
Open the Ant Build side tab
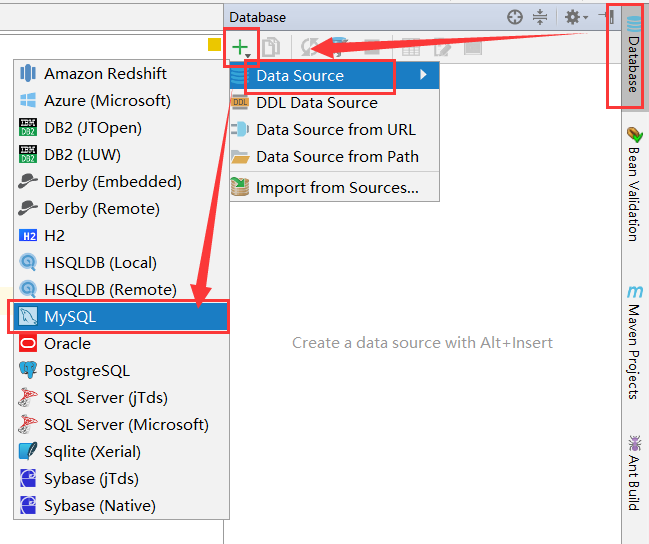pyautogui.click(x=634, y=473)
